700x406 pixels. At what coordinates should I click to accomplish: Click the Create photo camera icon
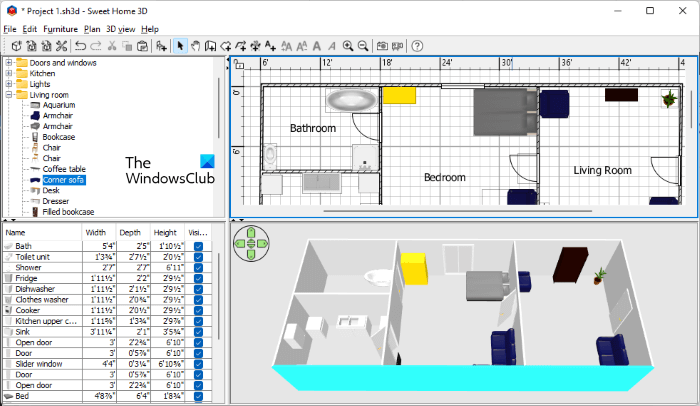coord(382,46)
